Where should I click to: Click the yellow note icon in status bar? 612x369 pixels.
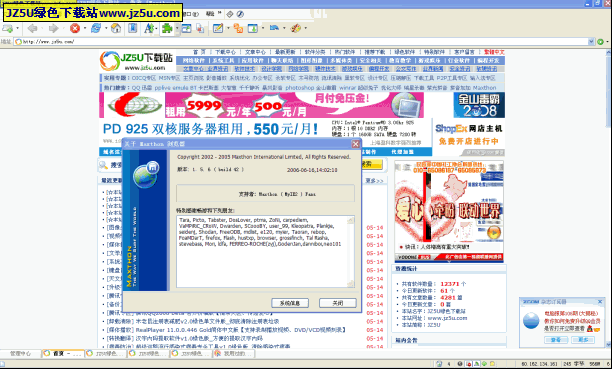493,364
